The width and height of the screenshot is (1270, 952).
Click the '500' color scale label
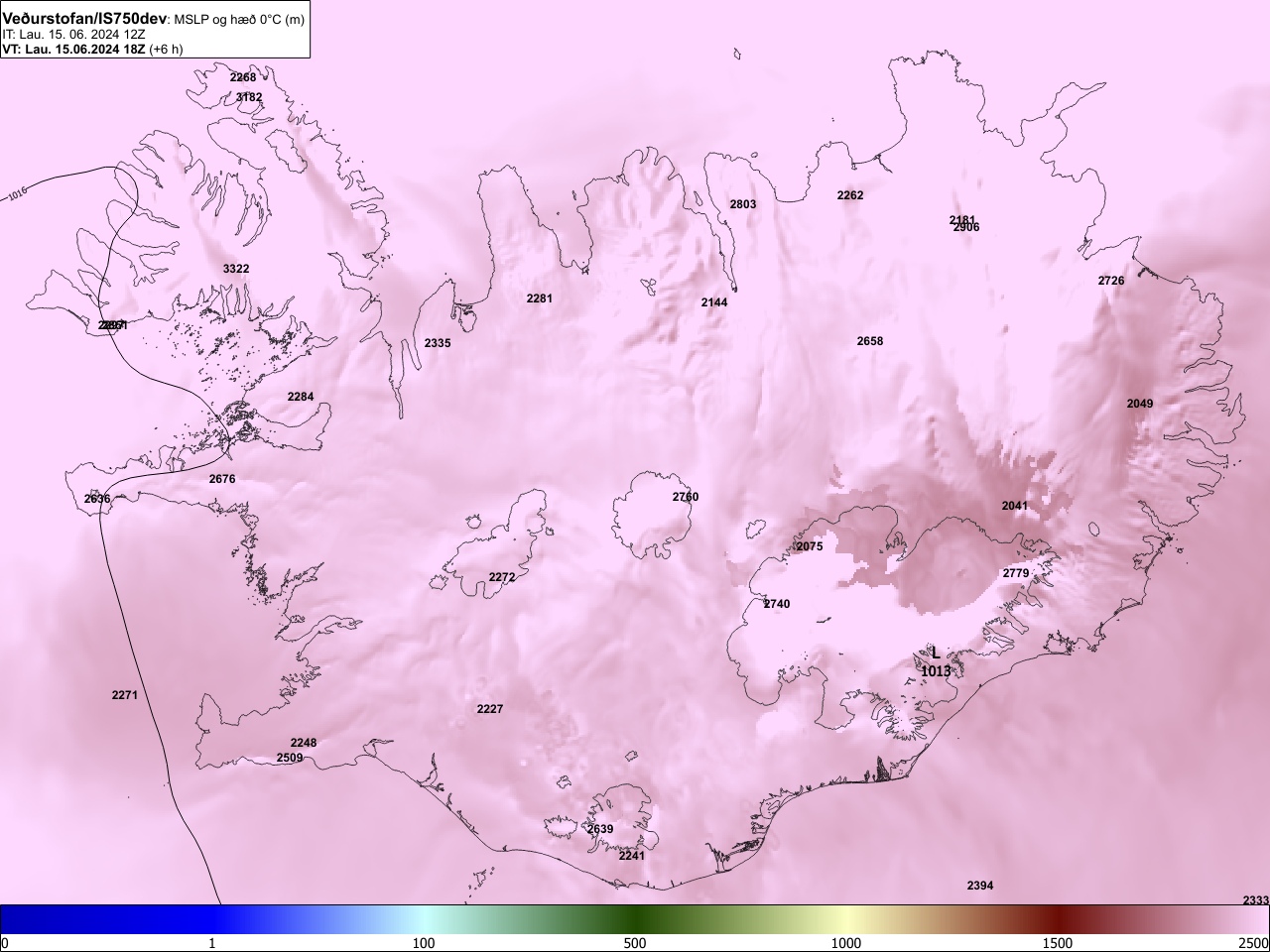[x=635, y=942]
